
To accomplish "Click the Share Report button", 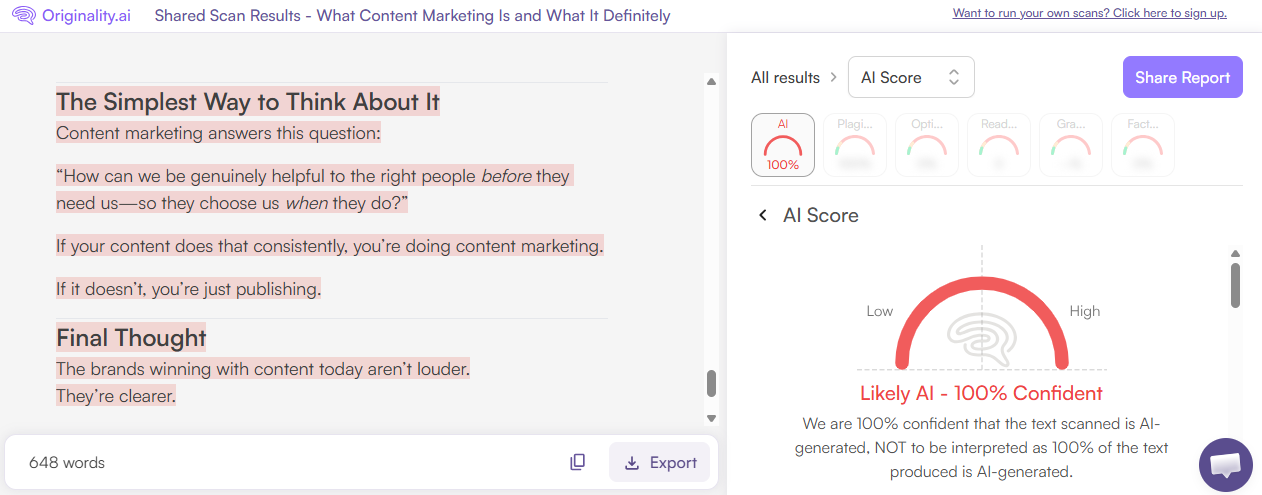I will pyautogui.click(x=1182, y=77).
